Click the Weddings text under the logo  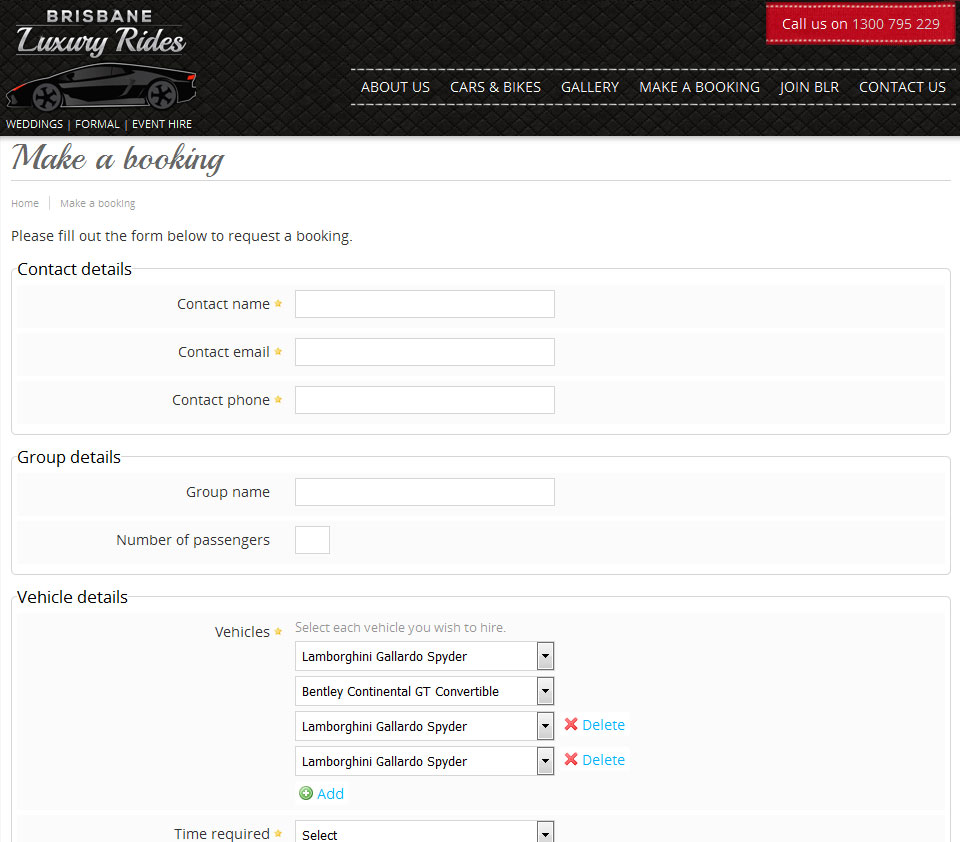34,124
